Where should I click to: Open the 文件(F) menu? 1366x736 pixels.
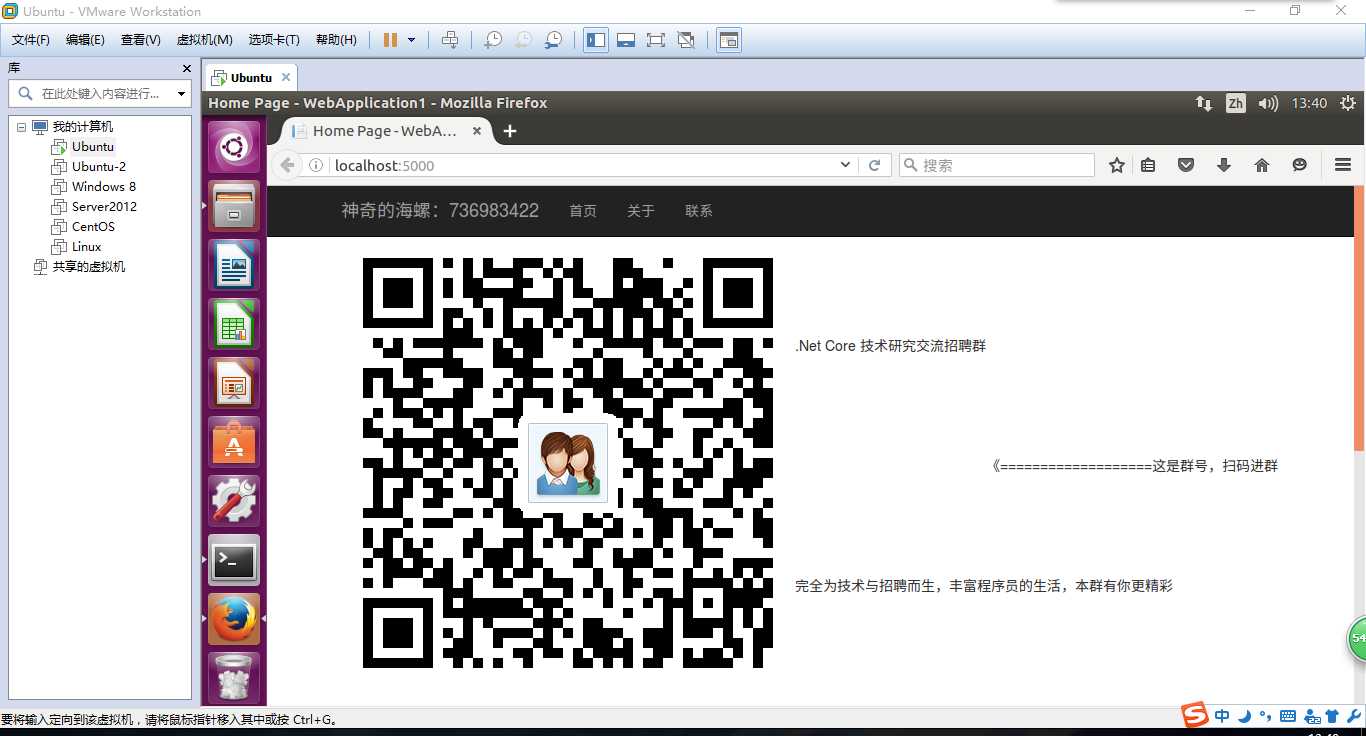pos(31,40)
